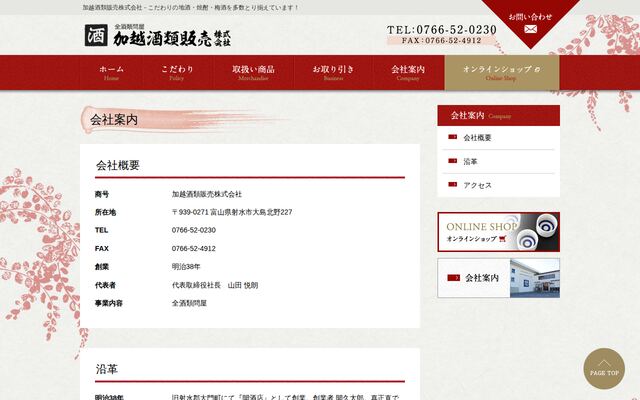
Task: Click the 全酒類問屋 value in table
Action: 189,303
